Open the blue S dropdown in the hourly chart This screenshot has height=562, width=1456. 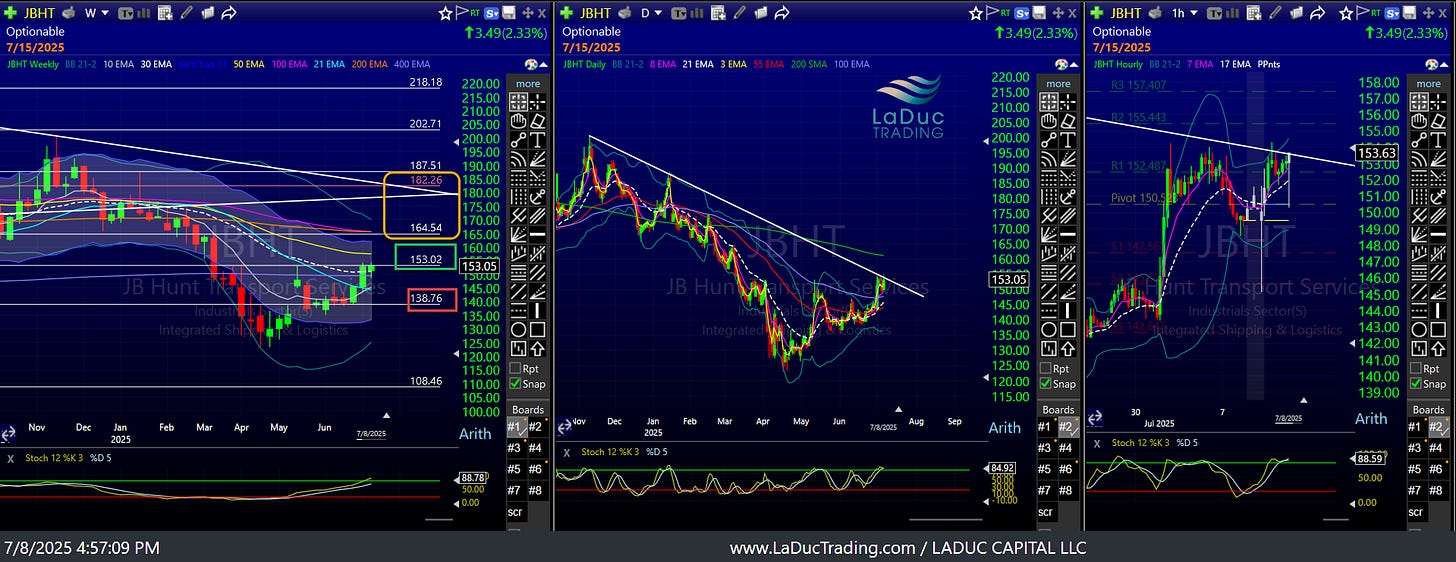point(1392,13)
